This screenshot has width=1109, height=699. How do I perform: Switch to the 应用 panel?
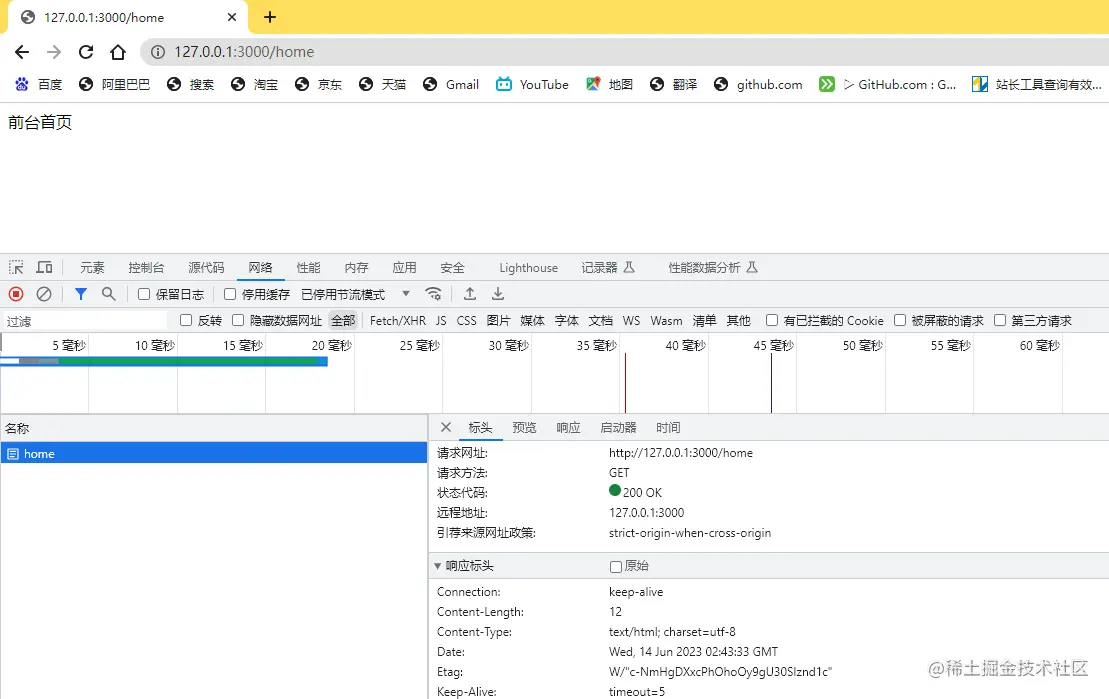click(405, 267)
